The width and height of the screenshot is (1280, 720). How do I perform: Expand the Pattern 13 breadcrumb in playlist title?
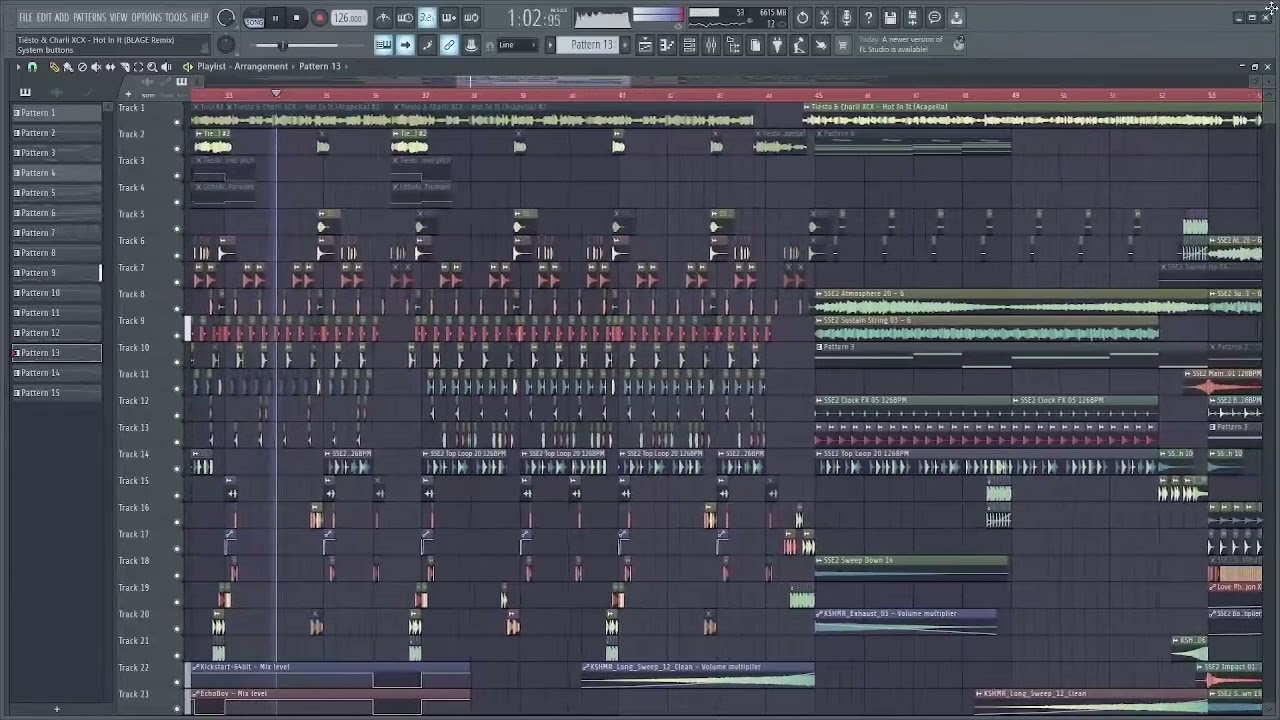[319, 66]
